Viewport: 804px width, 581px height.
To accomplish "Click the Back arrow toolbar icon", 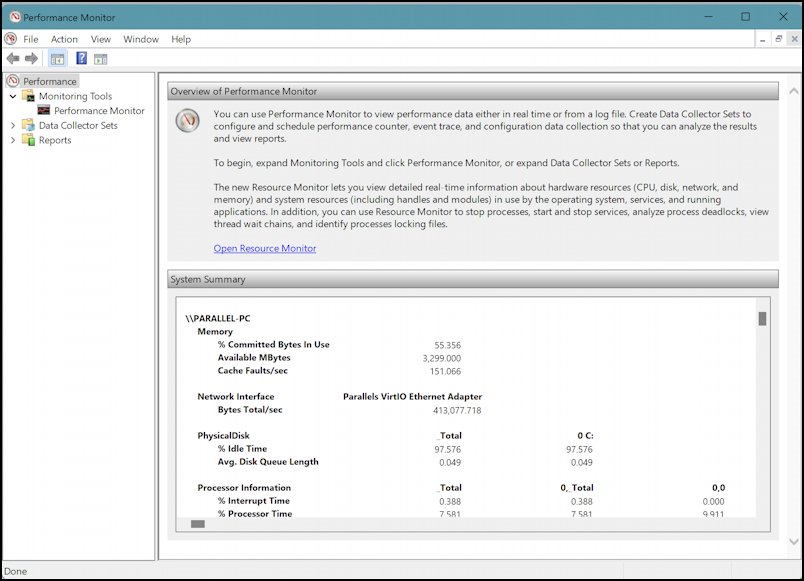I will (13, 59).
